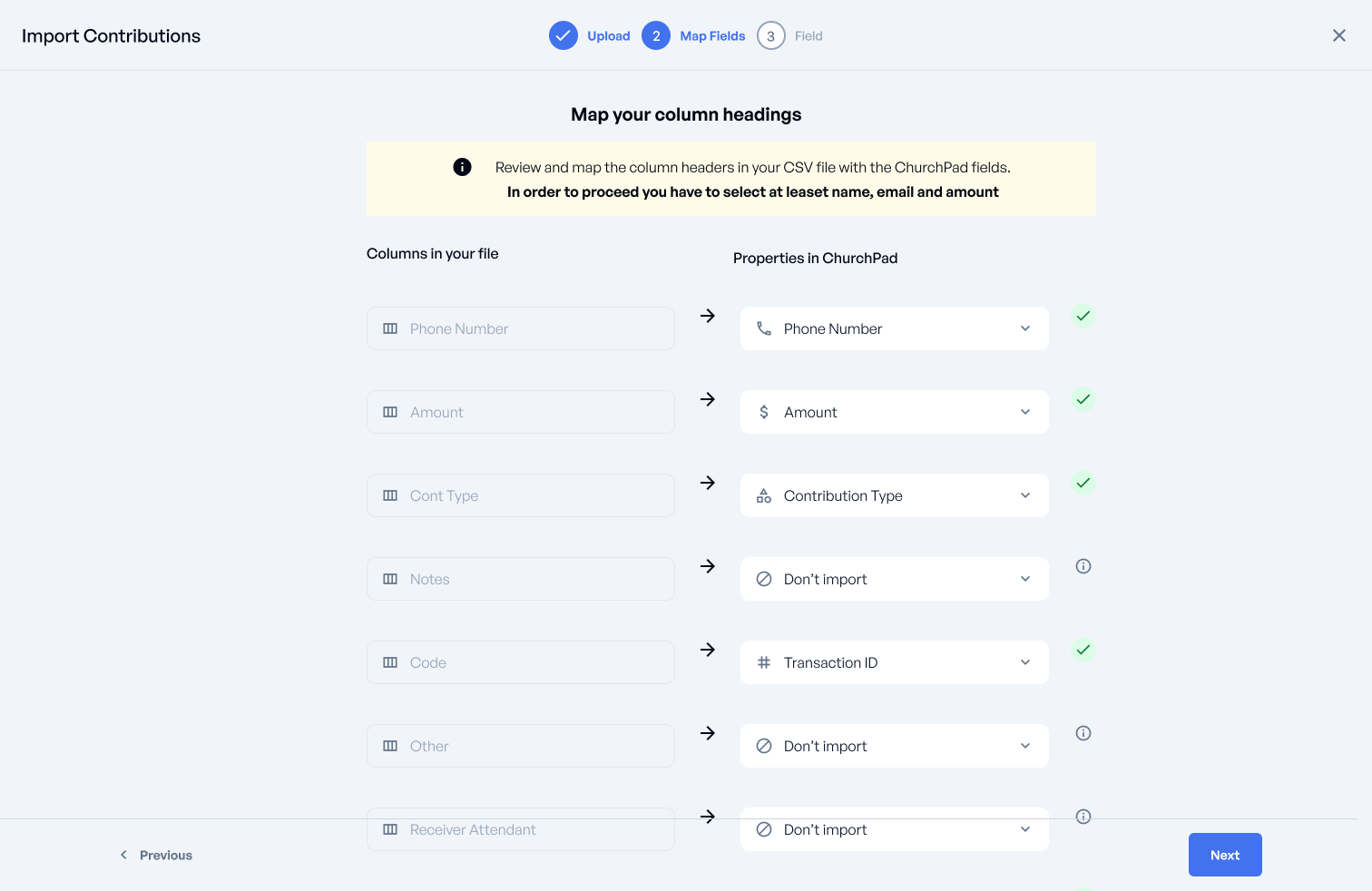
Task: Open the Don't import dropdown for Notes
Action: 894,579
